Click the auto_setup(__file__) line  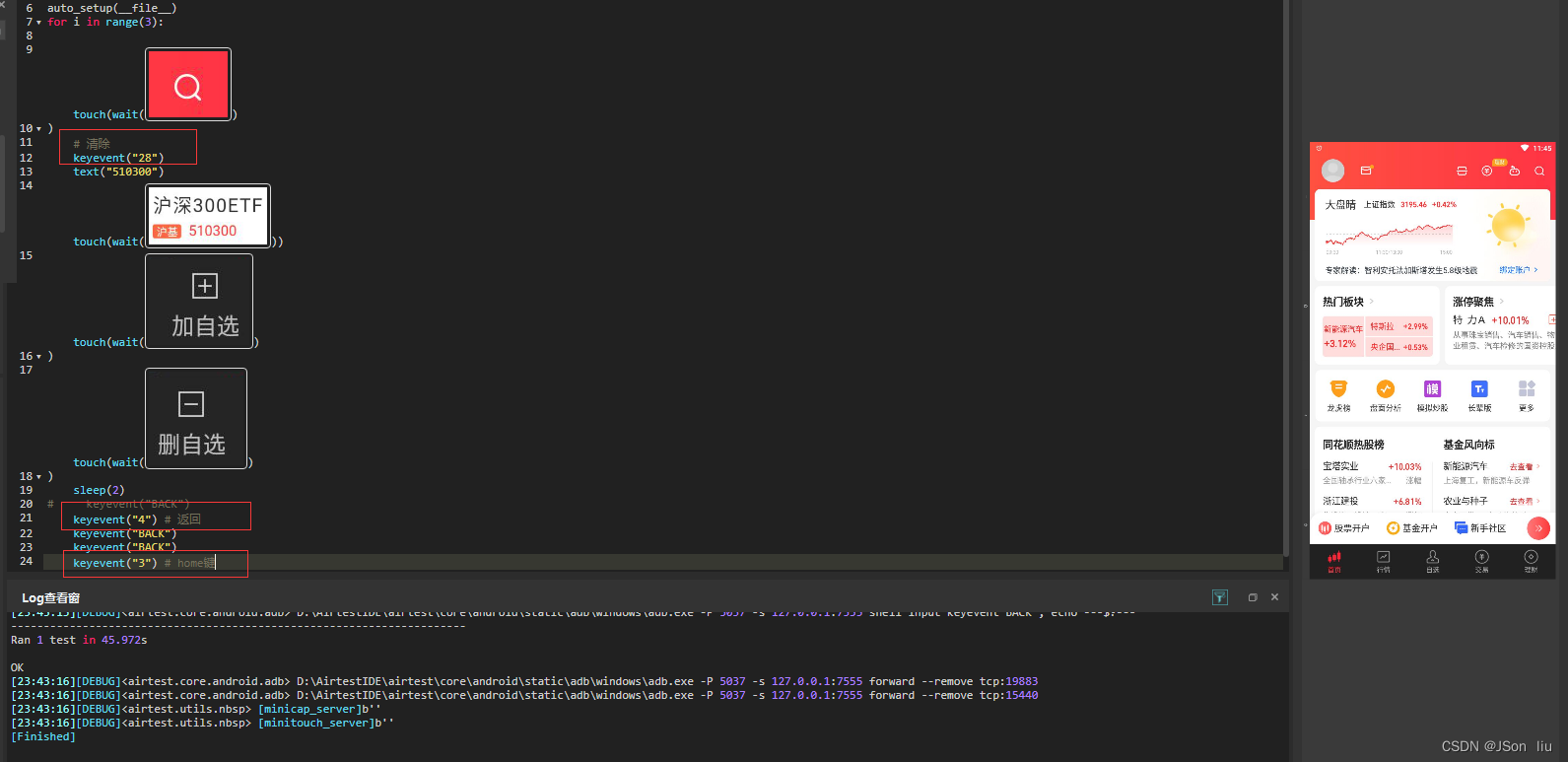click(x=111, y=8)
